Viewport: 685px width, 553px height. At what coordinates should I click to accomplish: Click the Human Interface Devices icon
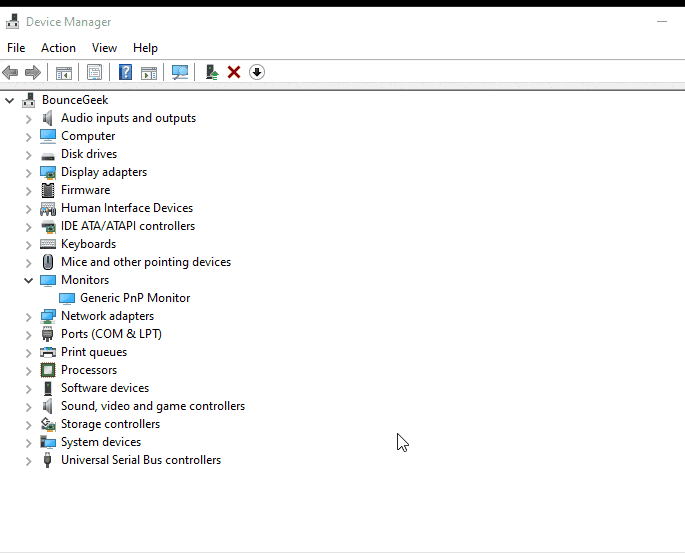pos(48,209)
